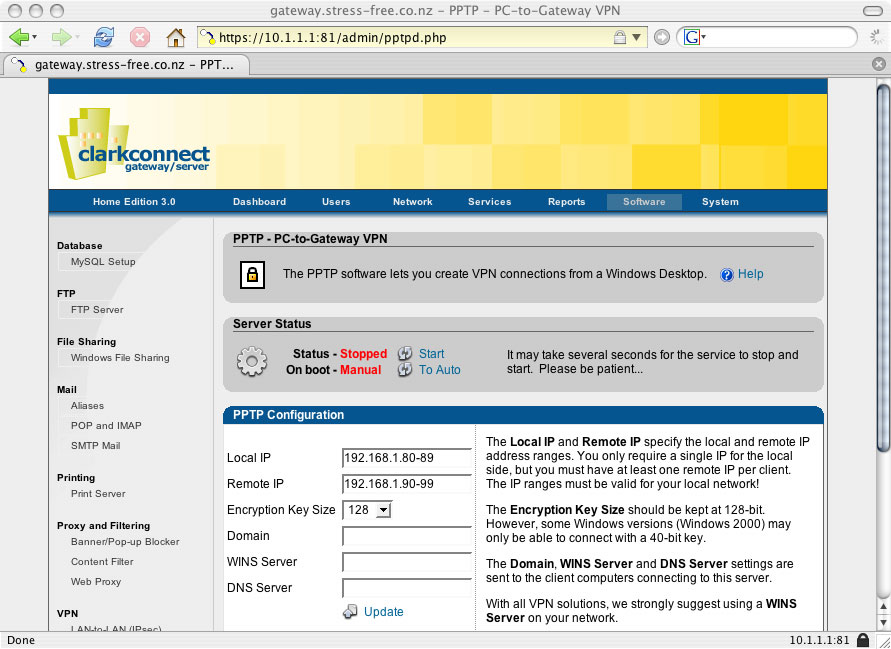Open the Services menu
The height and width of the screenshot is (649, 891).
click(x=489, y=202)
